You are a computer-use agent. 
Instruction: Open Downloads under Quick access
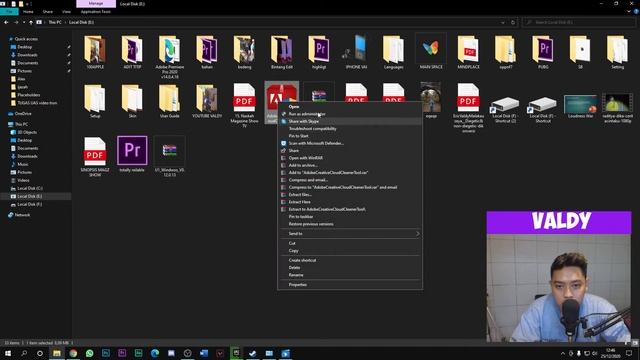click(27, 55)
